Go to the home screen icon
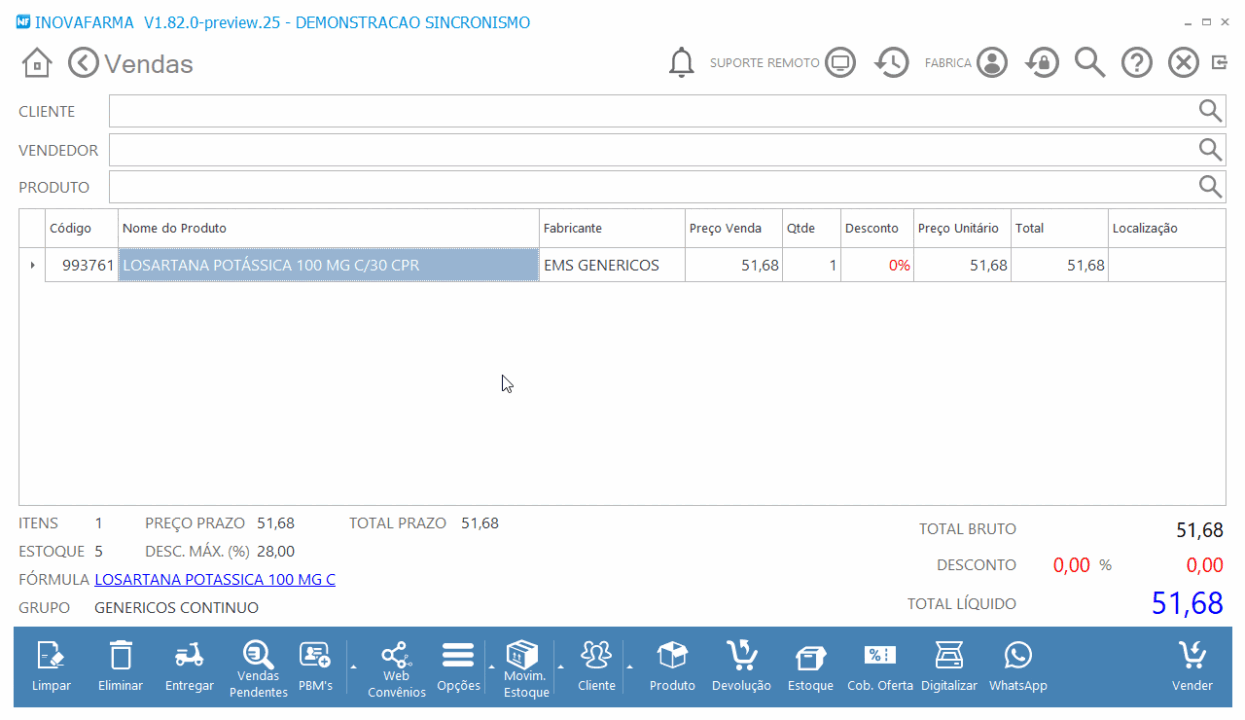Image resolution: width=1245 pixels, height=720 pixels. tap(37, 63)
